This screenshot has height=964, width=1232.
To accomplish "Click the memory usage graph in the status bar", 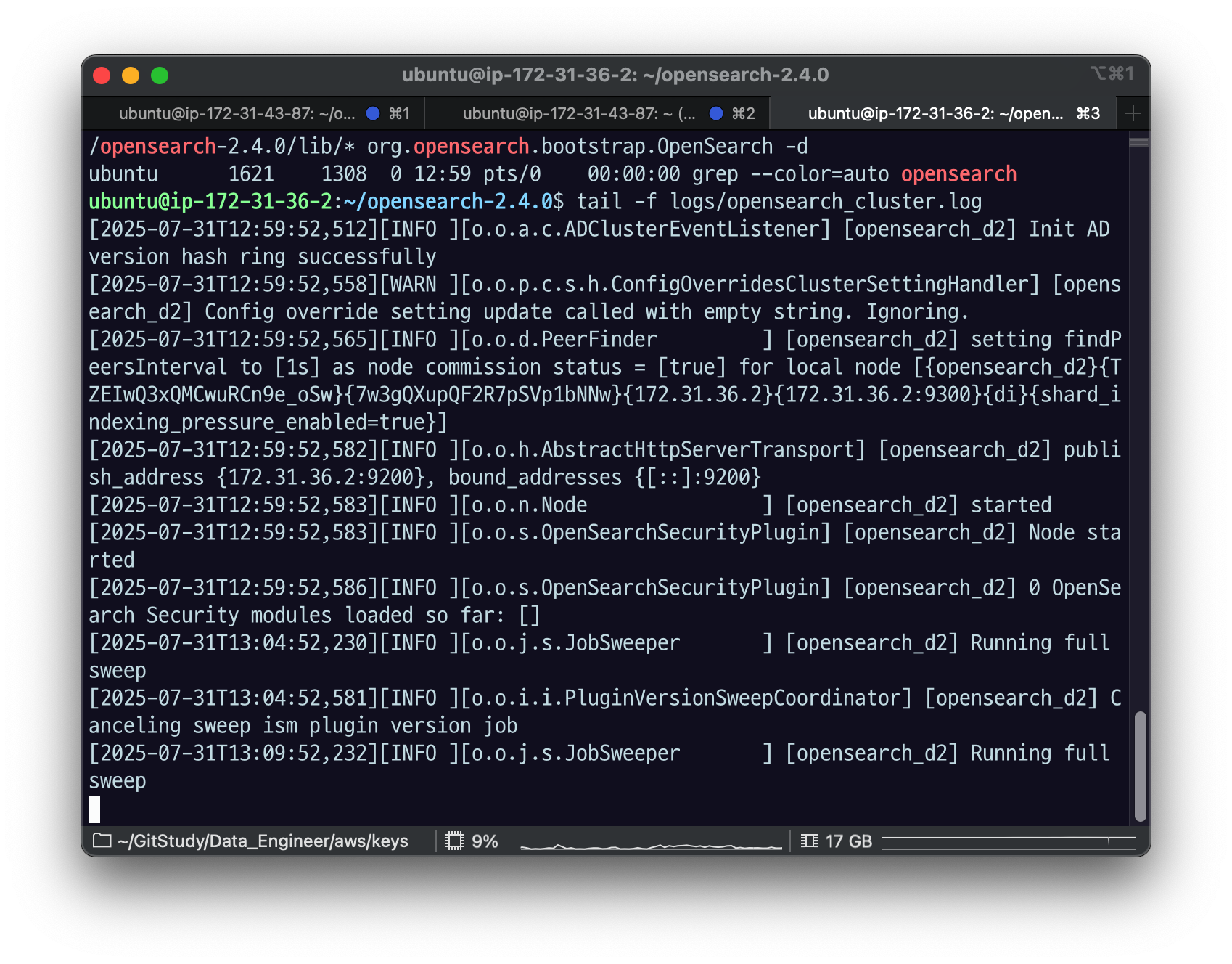I will pos(1009,842).
